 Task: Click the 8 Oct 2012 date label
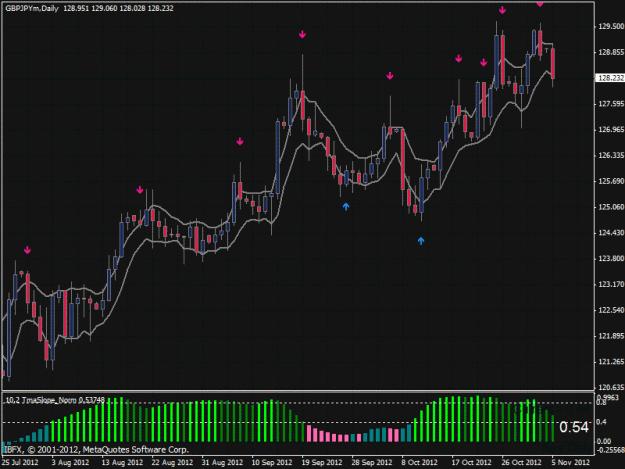point(419,463)
